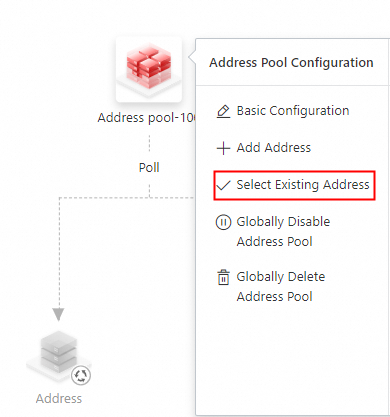Choose Add Address from the menu
390x417 pixels.
click(x=273, y=148)
